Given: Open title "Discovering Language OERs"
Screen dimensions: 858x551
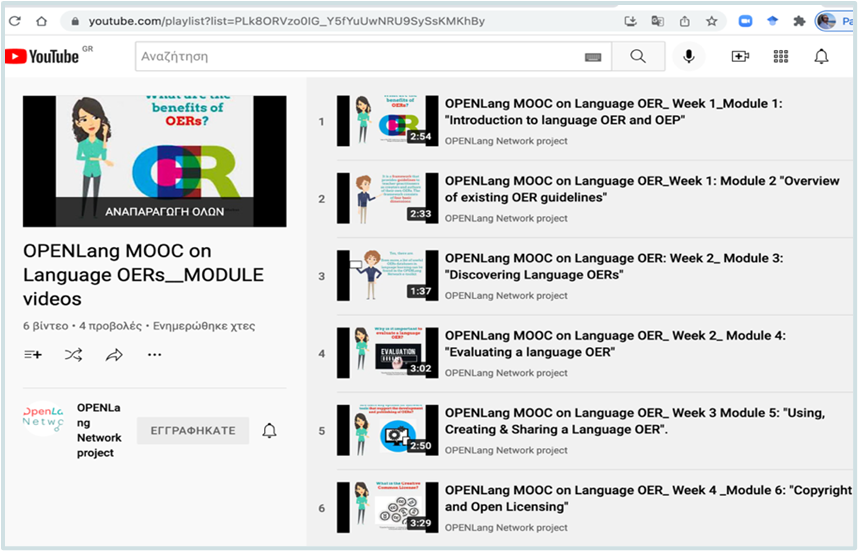Looking at the screenshot, I should pos(613,266).
